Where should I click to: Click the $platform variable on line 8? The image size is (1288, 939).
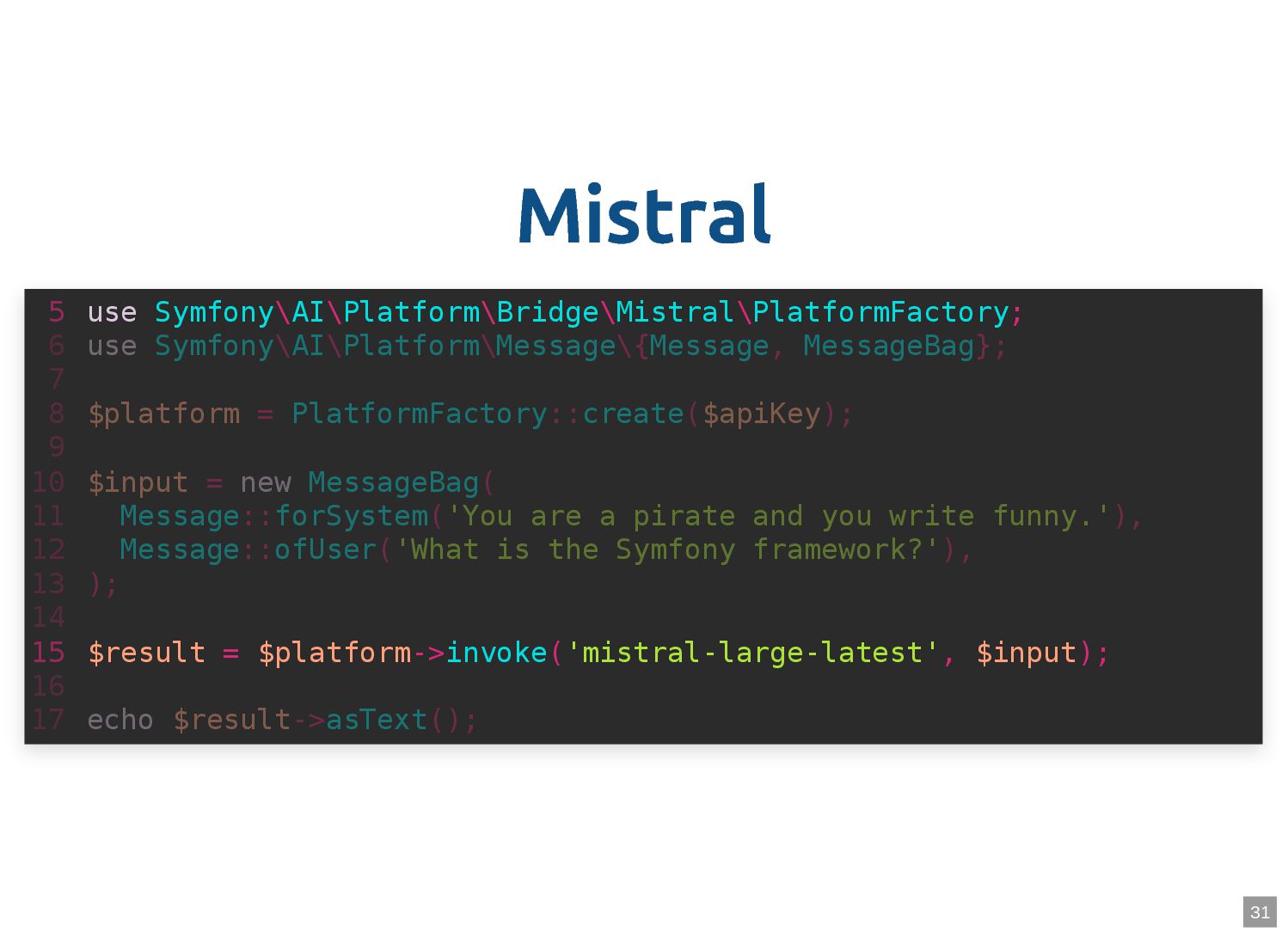pyautogui.click(x=163, y=414)
